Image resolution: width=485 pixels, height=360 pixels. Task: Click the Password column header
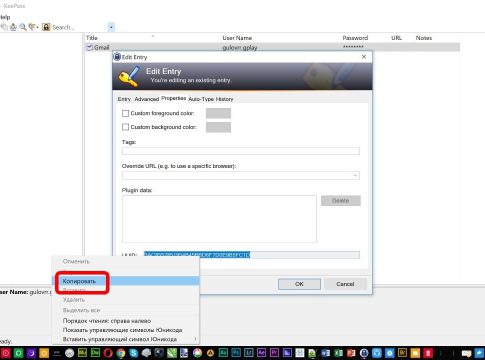click(x=355, y=38)
